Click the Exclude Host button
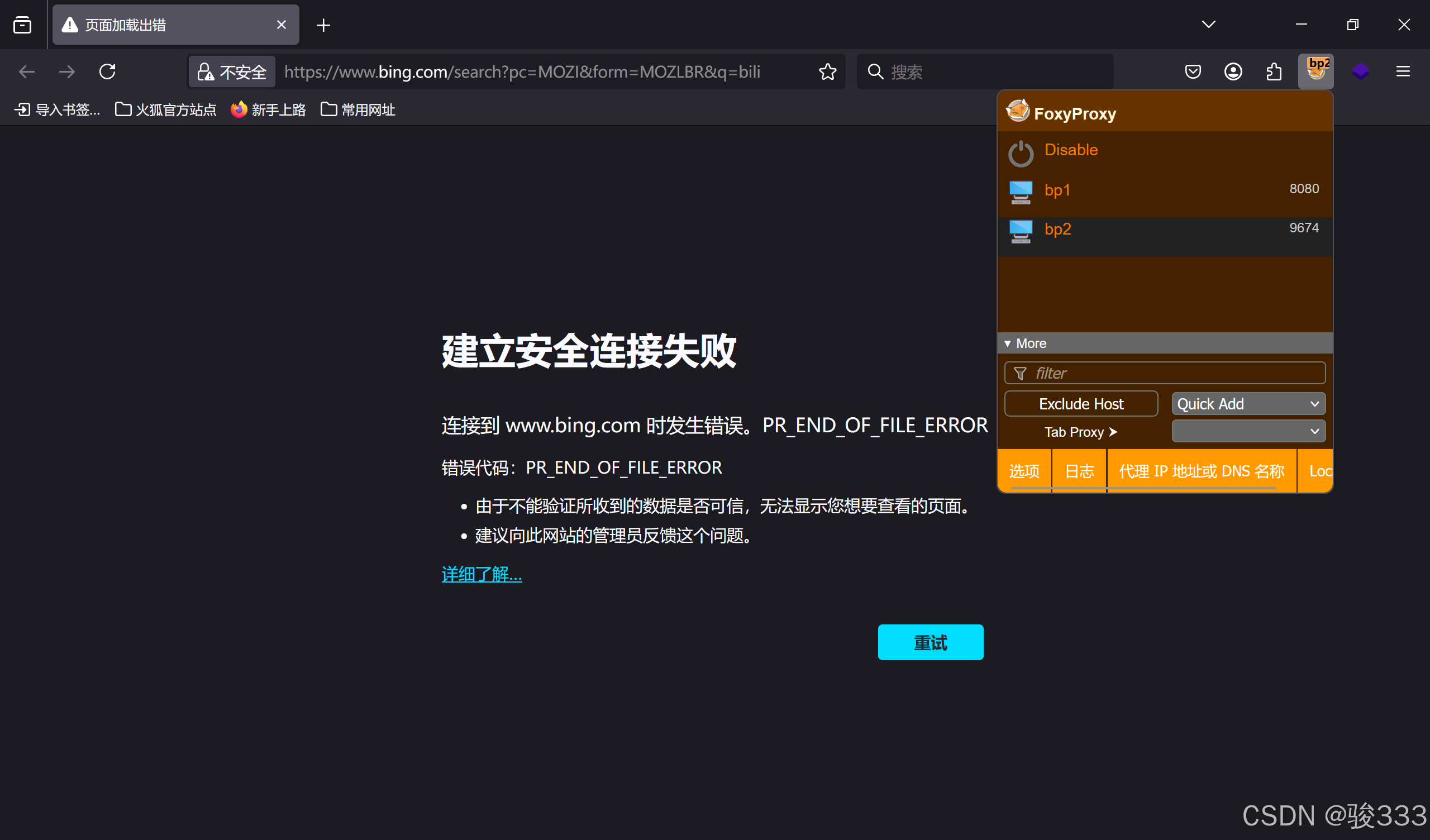The image size is (1430, 840). pos(1080,404)
